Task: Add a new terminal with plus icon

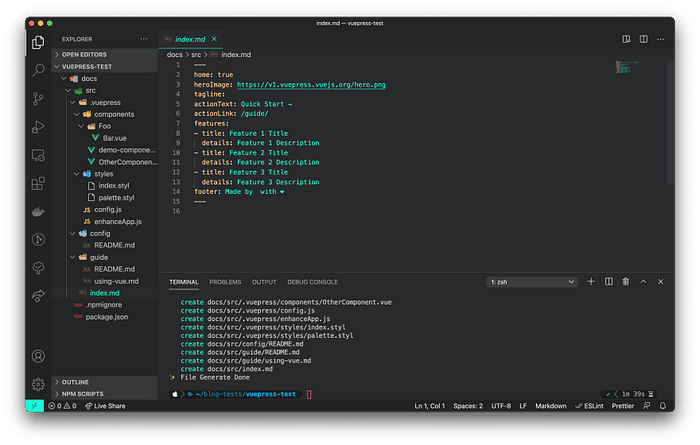Action: click(x=591, y=282)
